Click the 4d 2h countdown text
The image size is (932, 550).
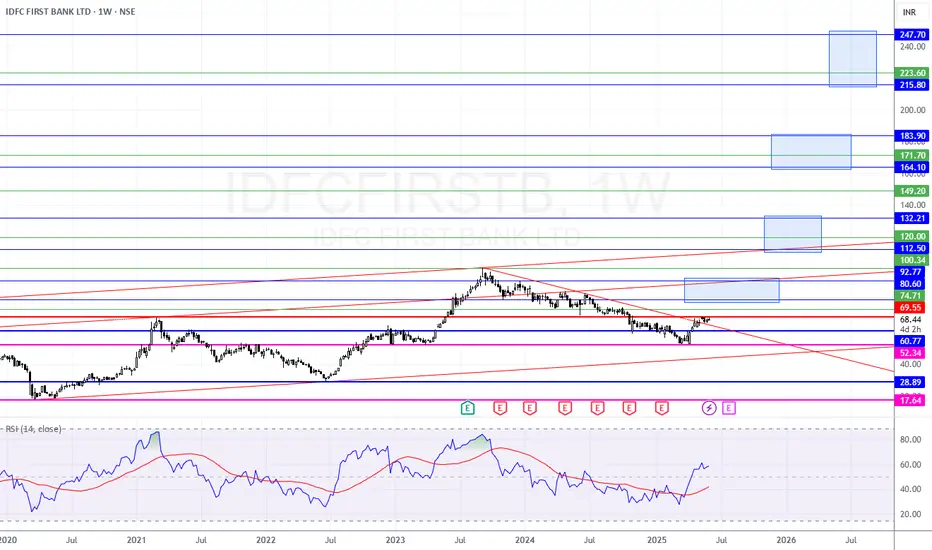click(911, 329)
